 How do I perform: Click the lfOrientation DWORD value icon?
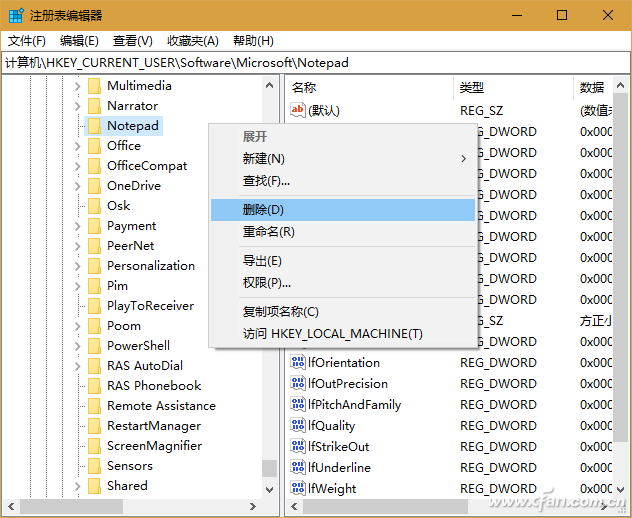pyautogui.click(x=298, y=362)
